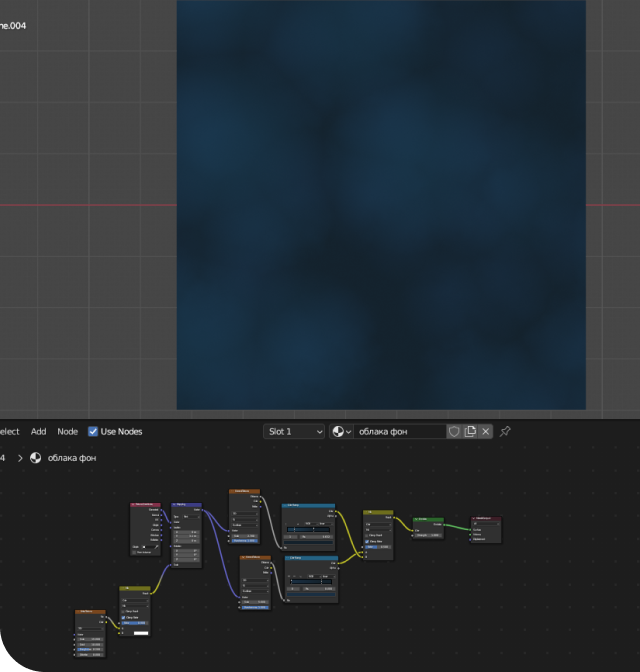The image size is (640, 672).
Task: Select the red Texture Coordinate node header
Action: pyautogui.click(x=145, y=505)
